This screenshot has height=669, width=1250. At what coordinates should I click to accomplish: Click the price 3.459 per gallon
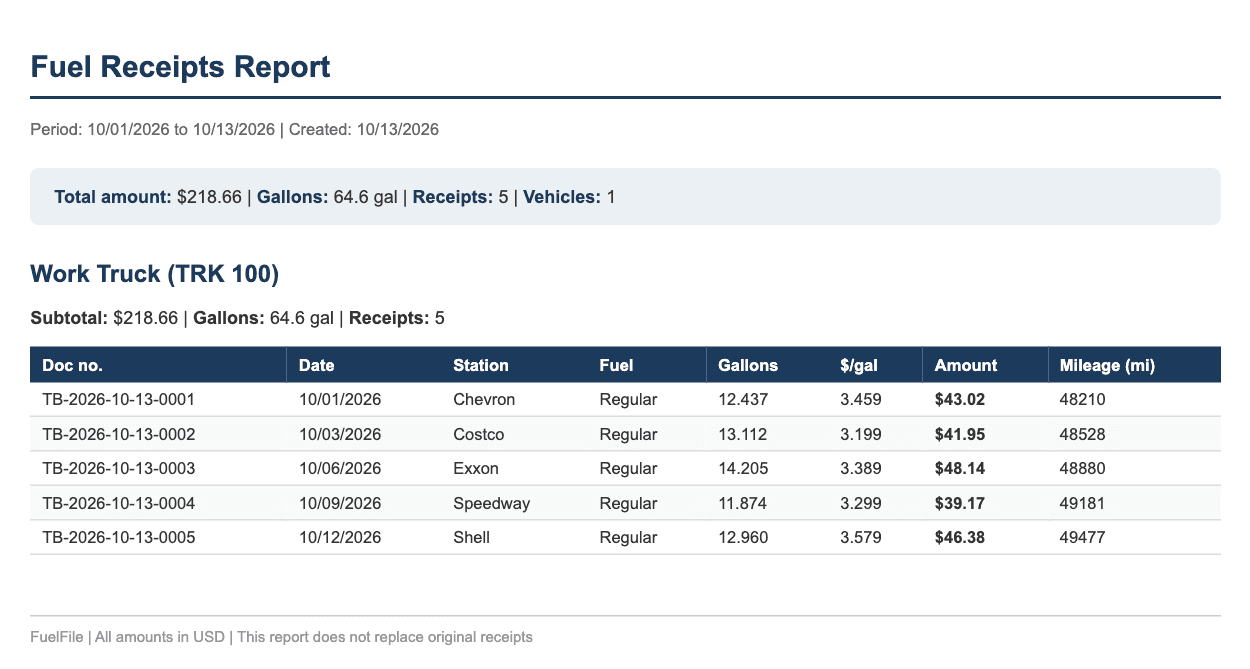click(x=861, y=399)
